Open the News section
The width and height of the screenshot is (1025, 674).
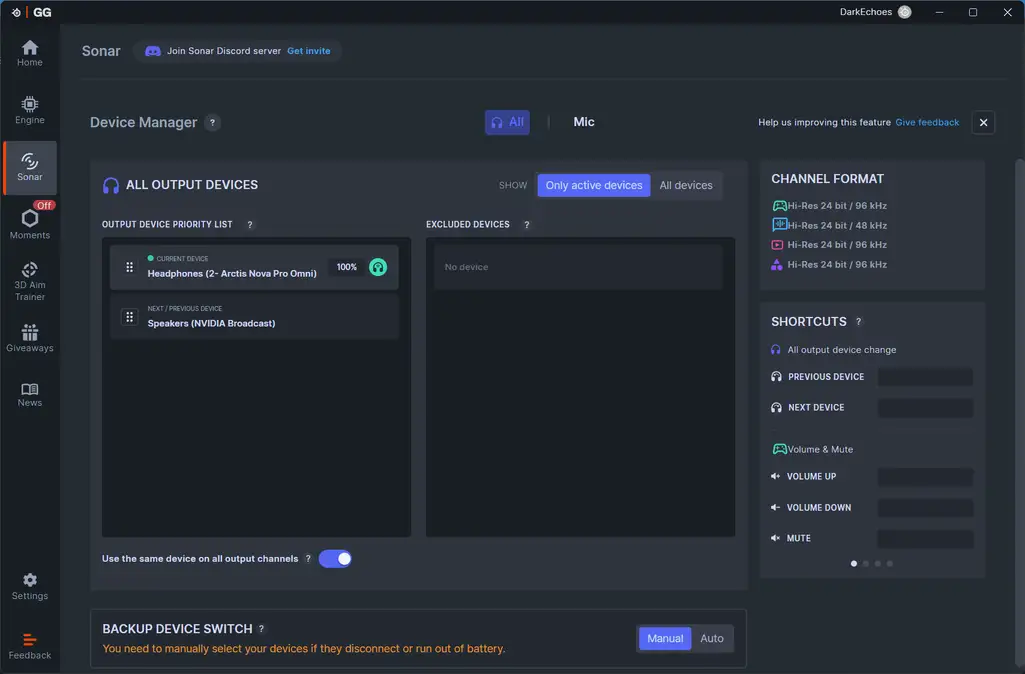(29, 394)
